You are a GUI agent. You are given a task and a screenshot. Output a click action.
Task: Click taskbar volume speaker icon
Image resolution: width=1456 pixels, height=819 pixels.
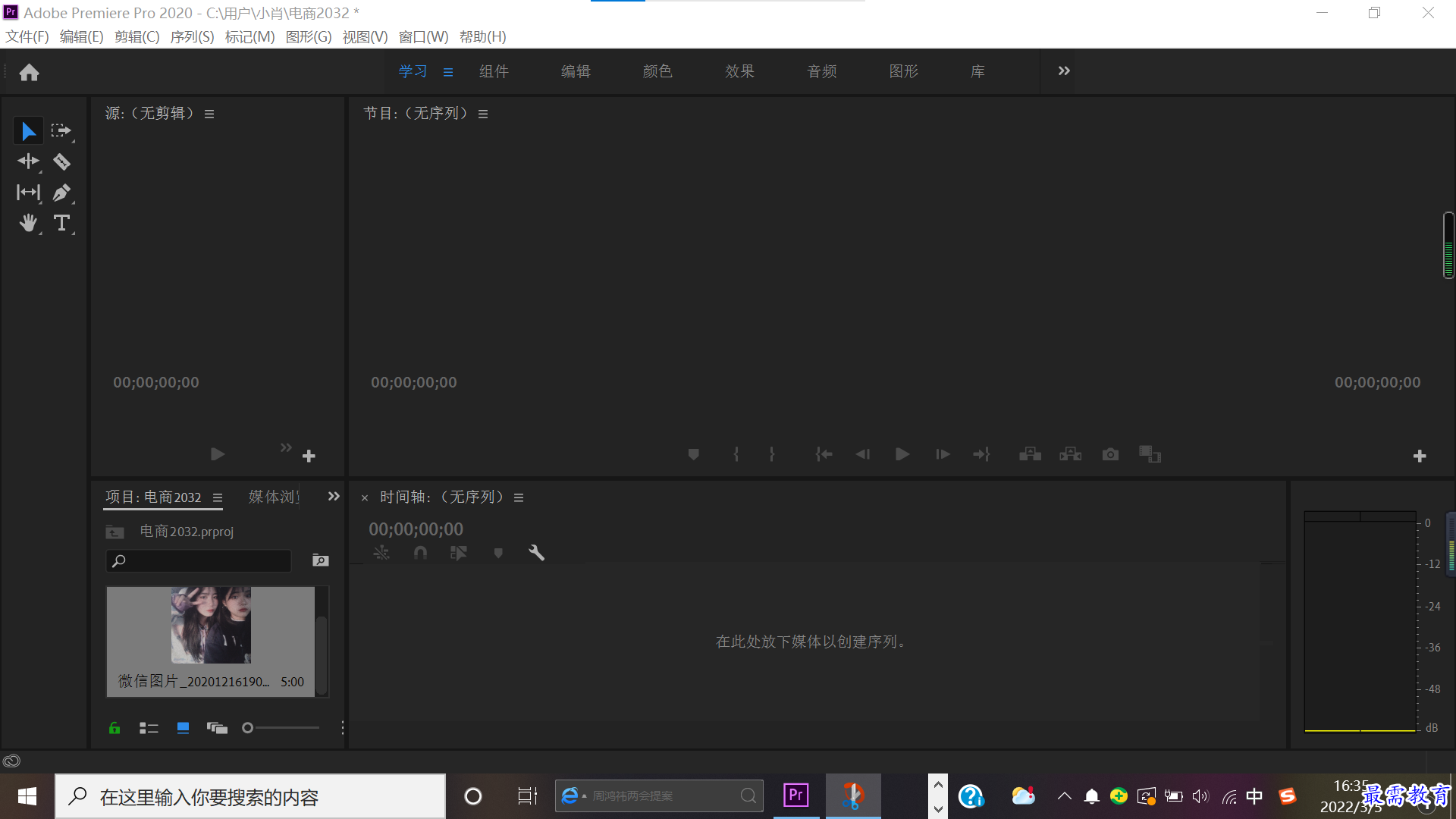click(1200, 796)
